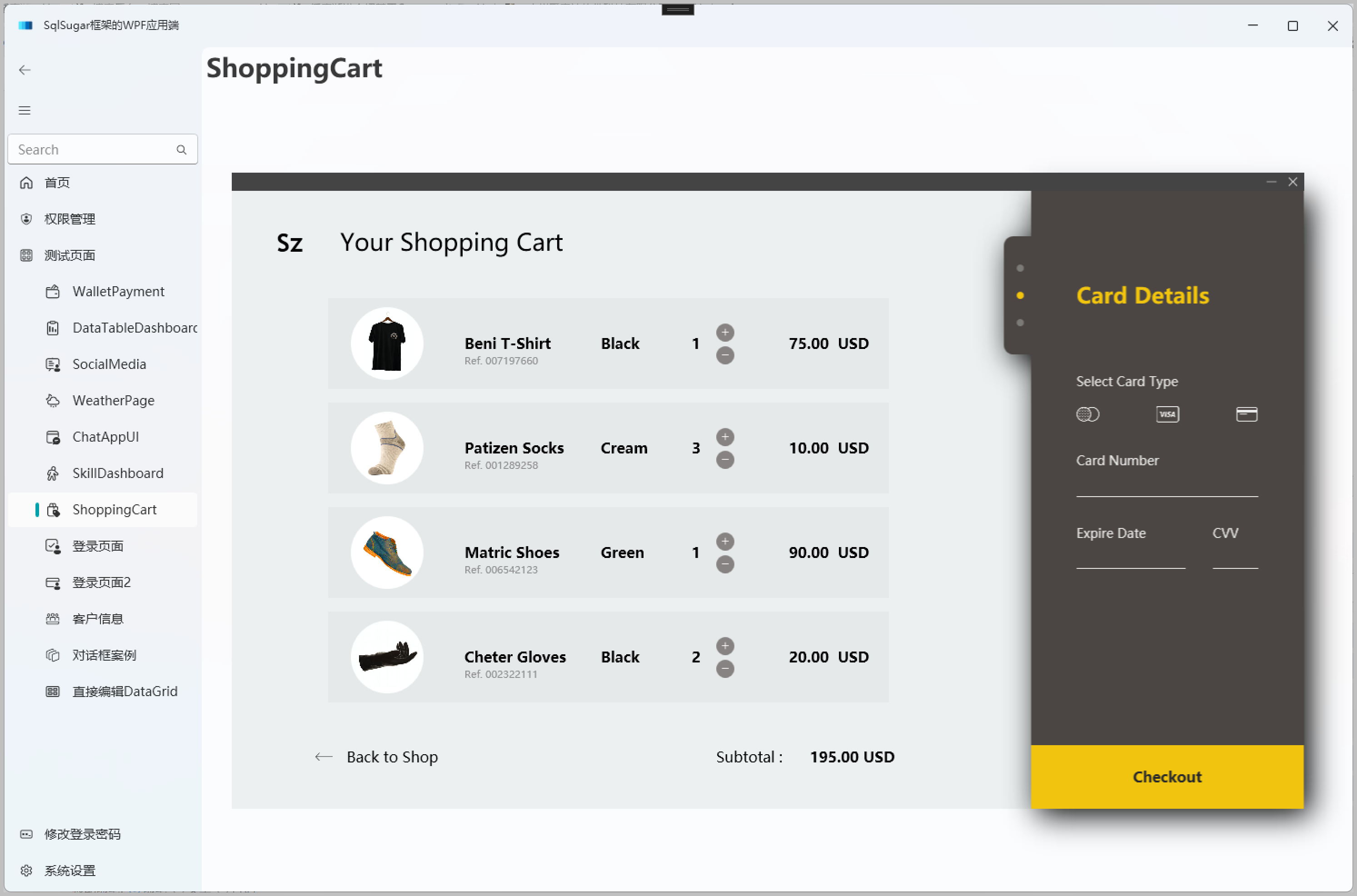Open 首页 home in sidebar
The height and width of the screenshot is (896, 1357).
tap(57, 183)
